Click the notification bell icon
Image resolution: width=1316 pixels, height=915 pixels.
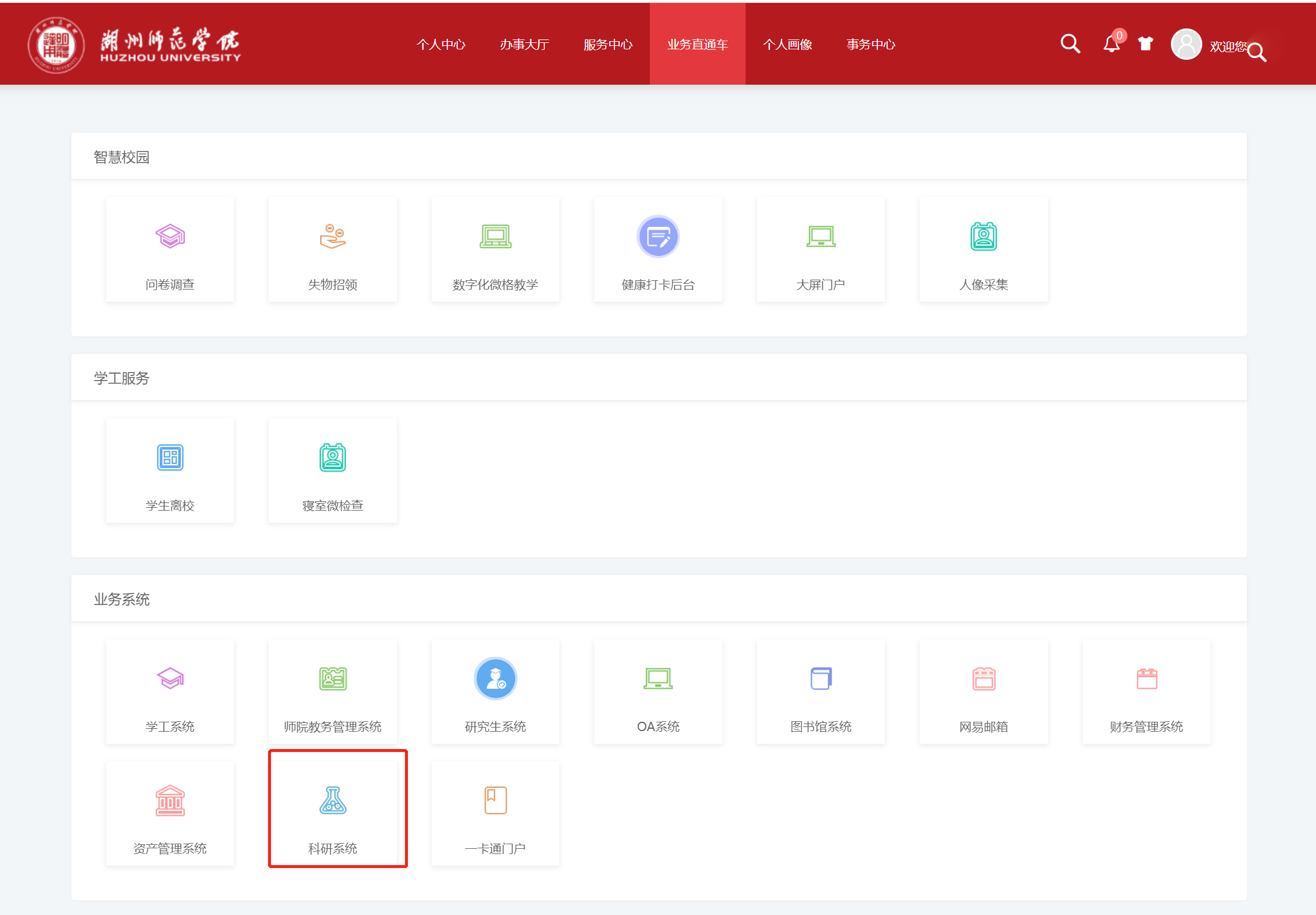(1111, 44)
